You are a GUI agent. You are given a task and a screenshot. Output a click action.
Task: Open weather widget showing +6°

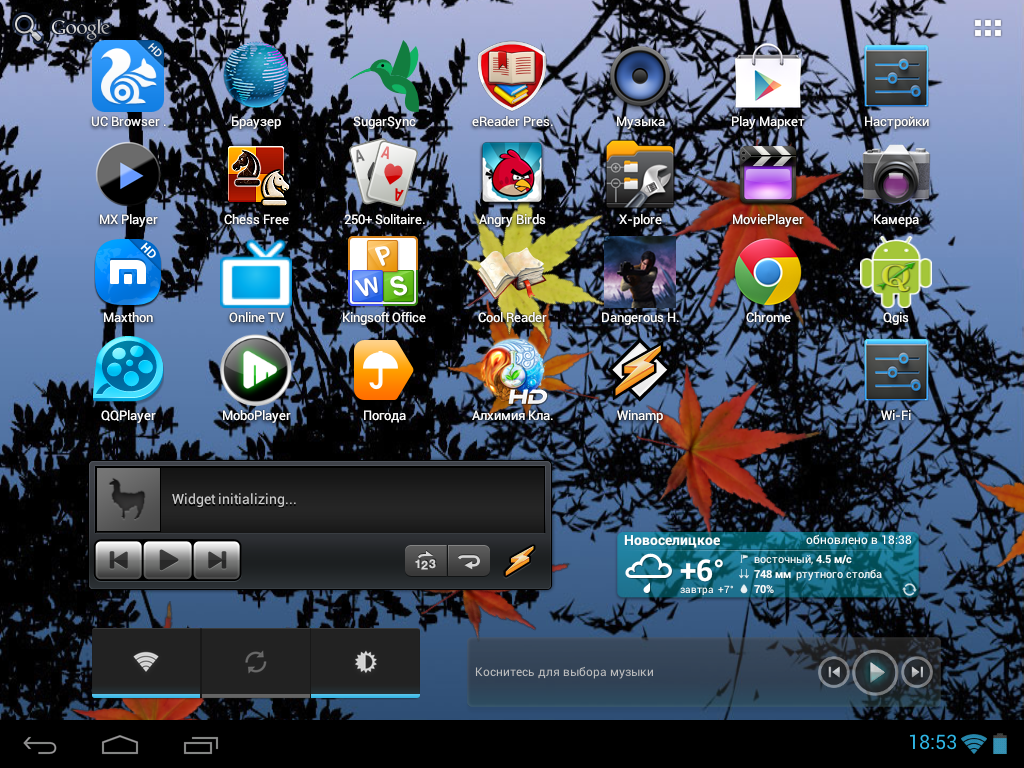pos(768,565)
